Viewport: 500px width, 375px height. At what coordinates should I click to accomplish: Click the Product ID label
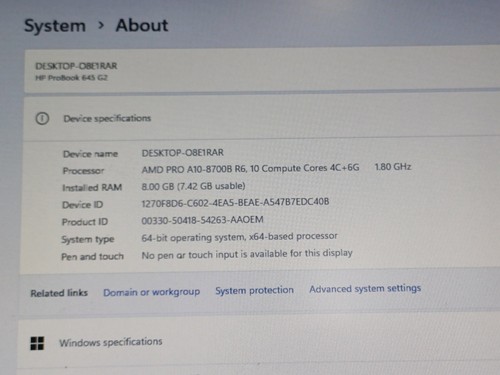click(85, 222)
